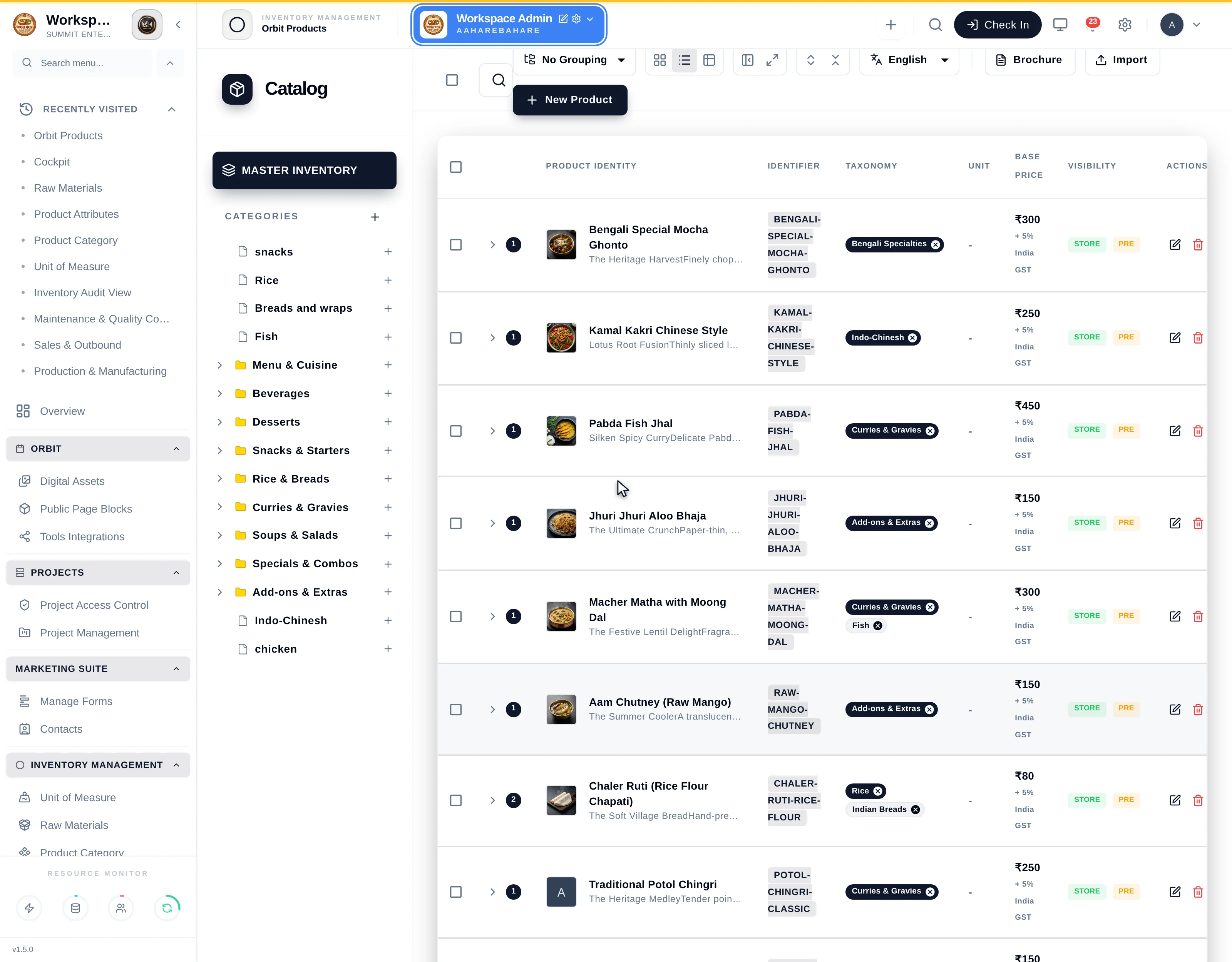1232x962 pixels.
Task: Collapse the Recently Visited section
Action: (172, 109)
